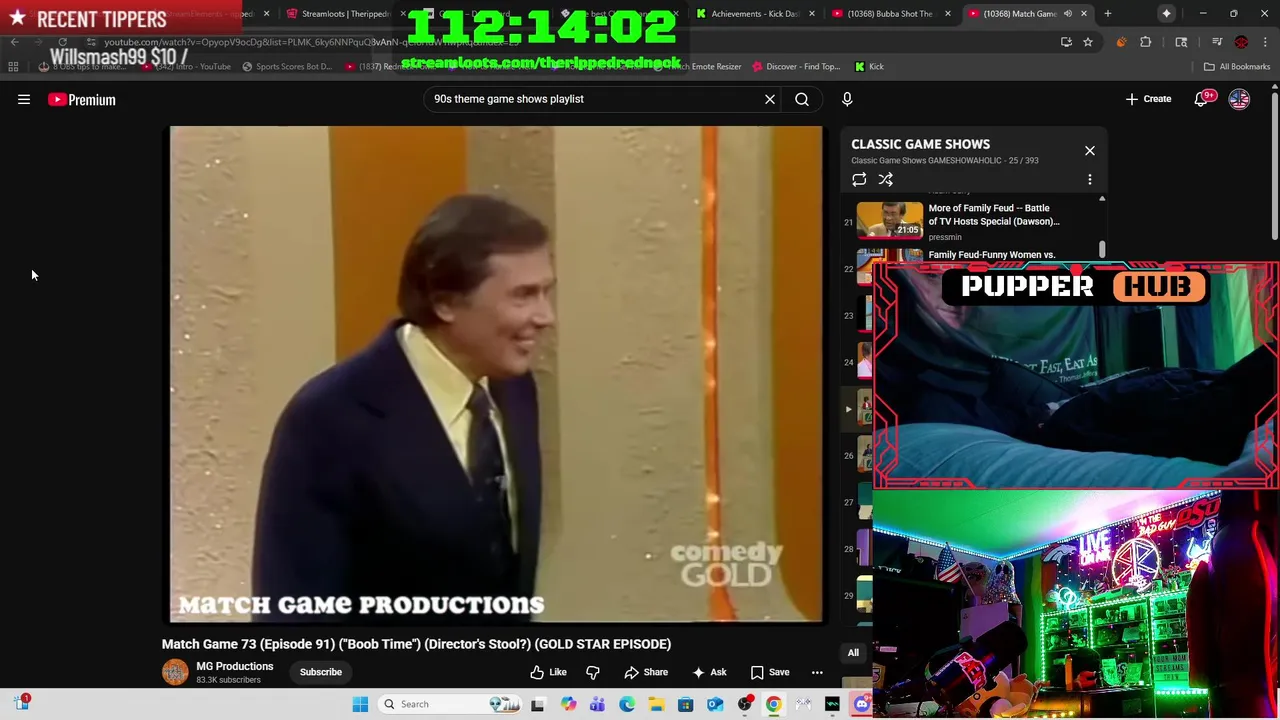
Task: Open a new browser tab
Action: click(x=1108, y=14)
